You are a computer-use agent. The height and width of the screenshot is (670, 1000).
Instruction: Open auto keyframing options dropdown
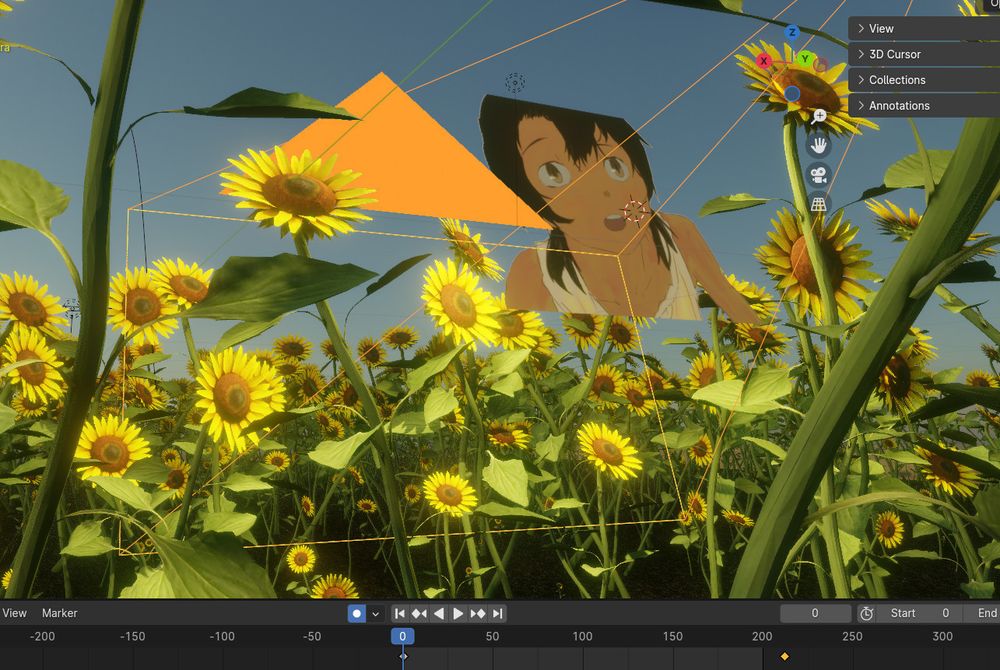pos(376,613)
